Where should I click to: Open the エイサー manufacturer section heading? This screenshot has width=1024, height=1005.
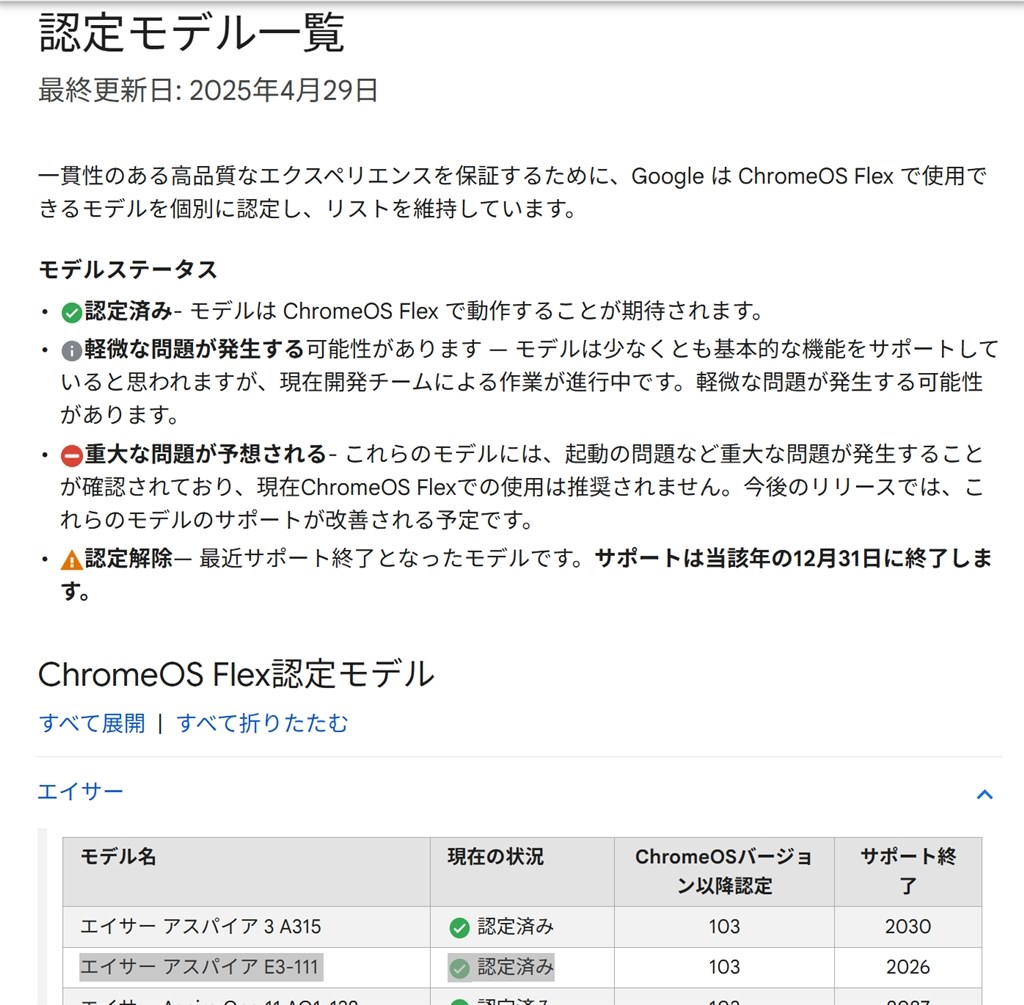pyautogui.click(x=81, y=791)
